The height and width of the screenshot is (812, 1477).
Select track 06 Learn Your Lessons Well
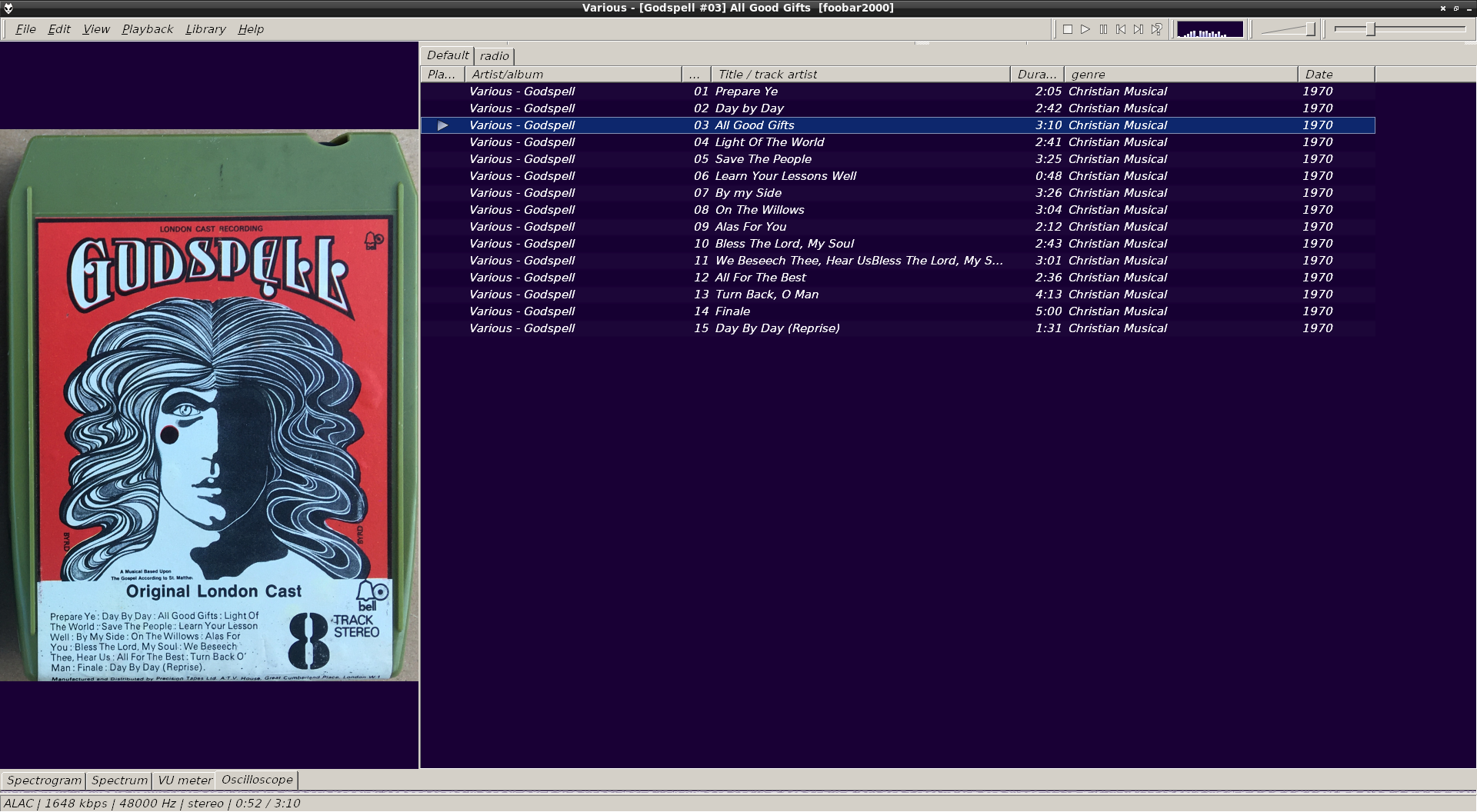pyautogui.click(x=898, y=176)
